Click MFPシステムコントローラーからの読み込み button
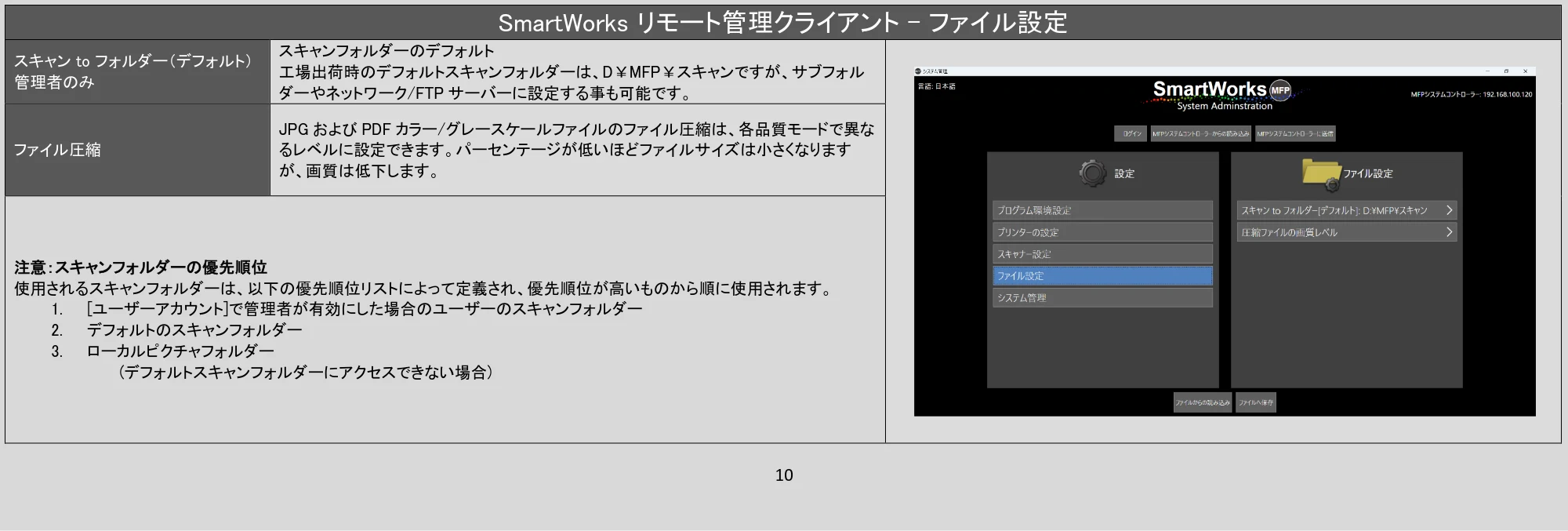Image resolution: width=1568 pixels, height=531 pixels. [x=1200, y=134]
